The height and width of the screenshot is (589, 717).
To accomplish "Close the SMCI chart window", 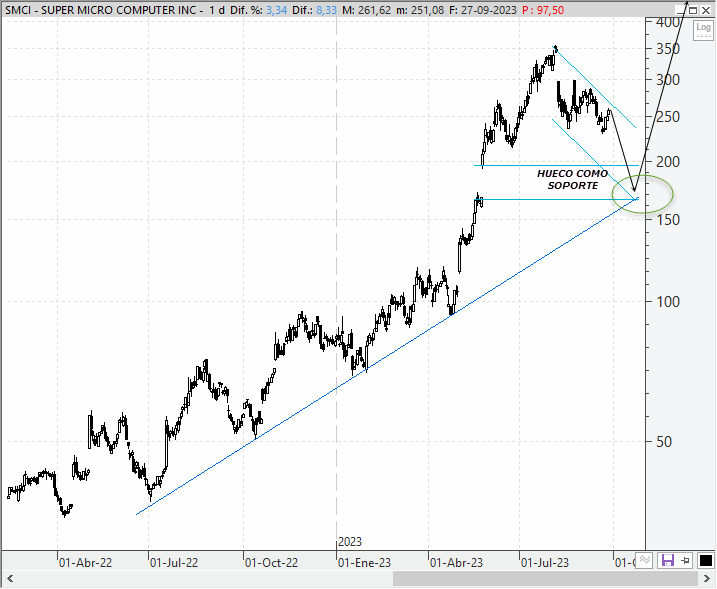I will 706,10.
